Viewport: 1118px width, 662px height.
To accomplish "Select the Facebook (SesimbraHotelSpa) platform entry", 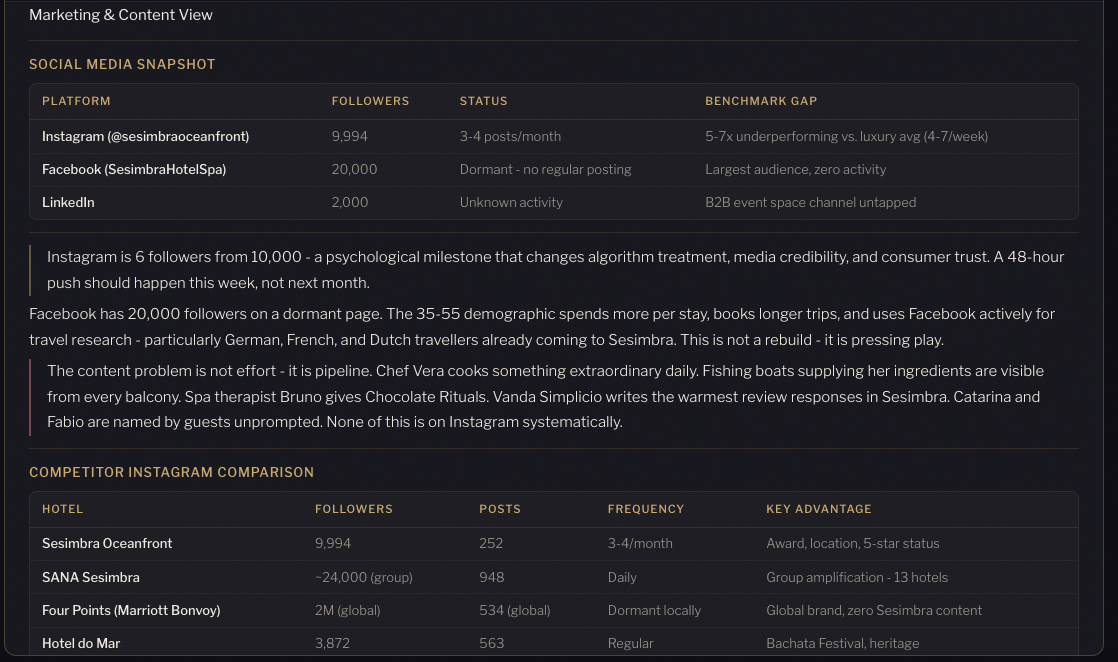I will click(134, 169).
